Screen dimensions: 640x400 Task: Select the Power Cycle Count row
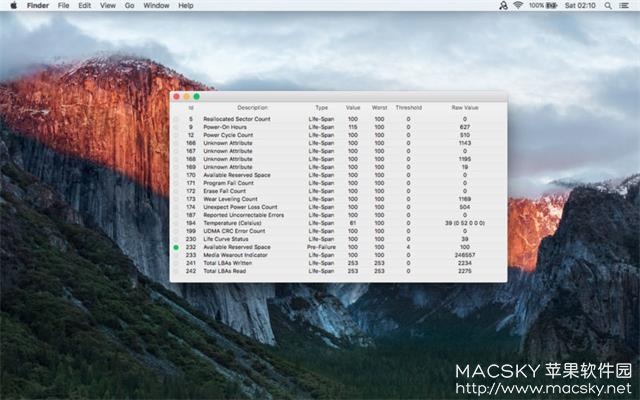338,135
